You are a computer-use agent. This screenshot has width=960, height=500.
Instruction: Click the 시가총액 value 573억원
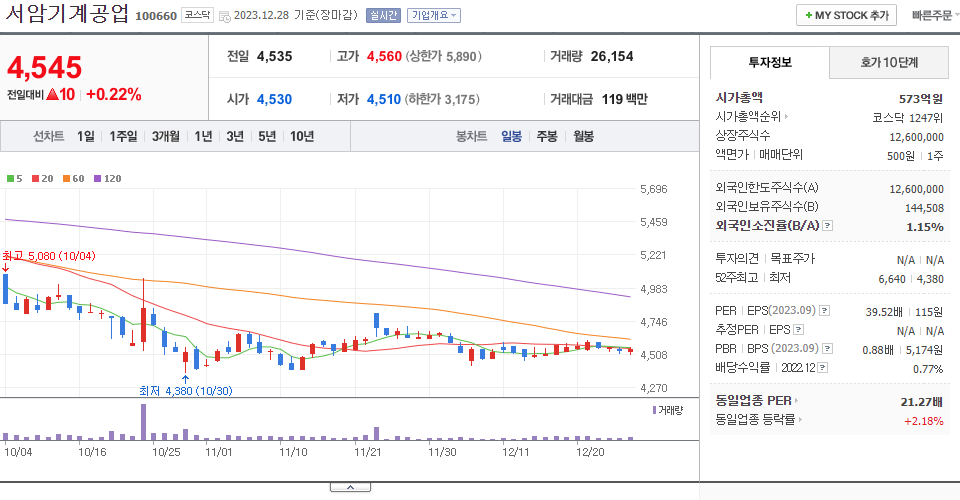click(x=921, y=99)
